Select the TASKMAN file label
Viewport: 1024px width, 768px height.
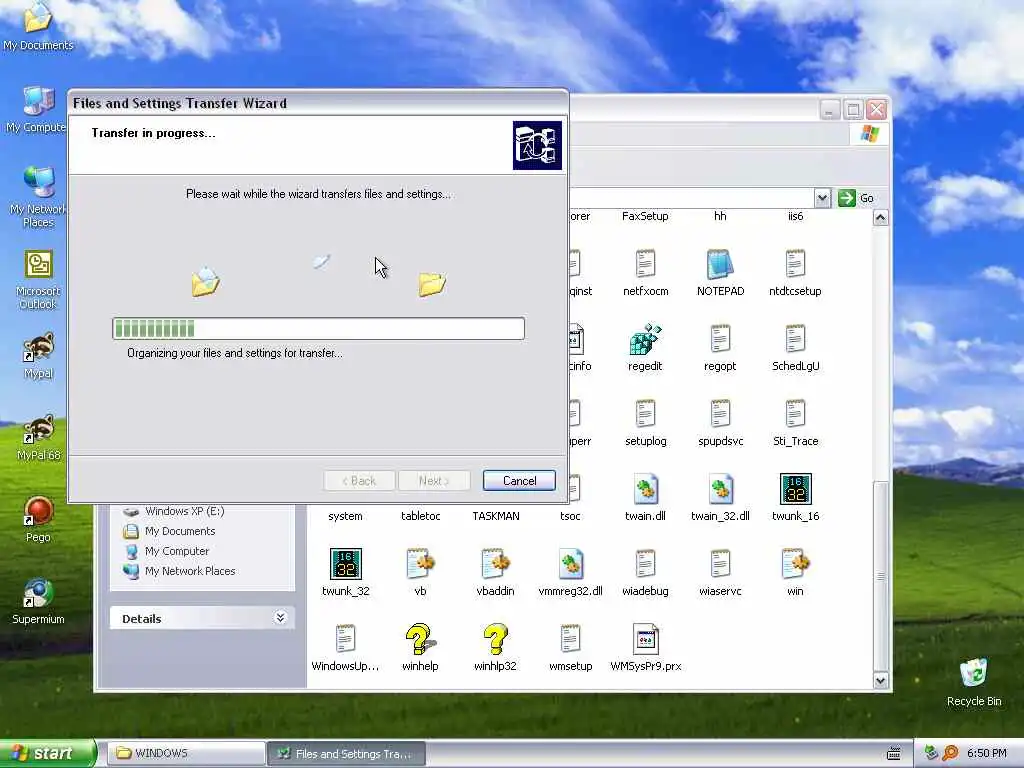click(x=496, y=516)
